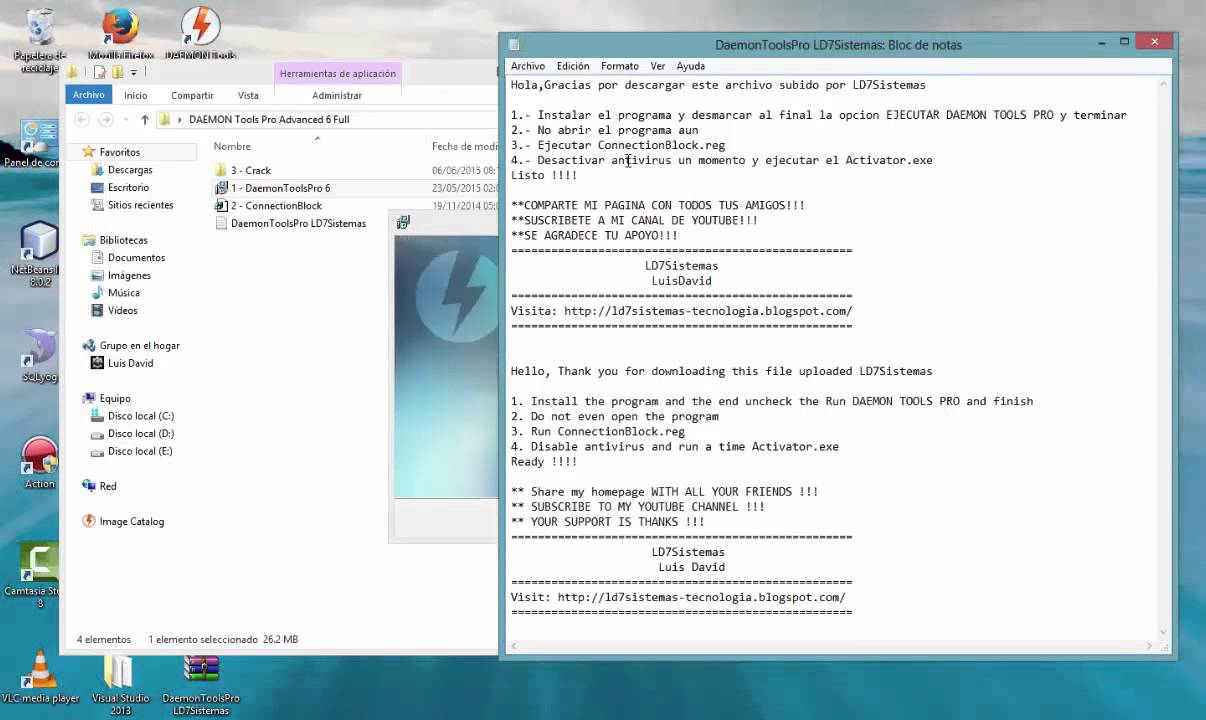The height and width of the screenshot is (720, 1206).
Task: Open Documentos library
Action: [136, 258]
